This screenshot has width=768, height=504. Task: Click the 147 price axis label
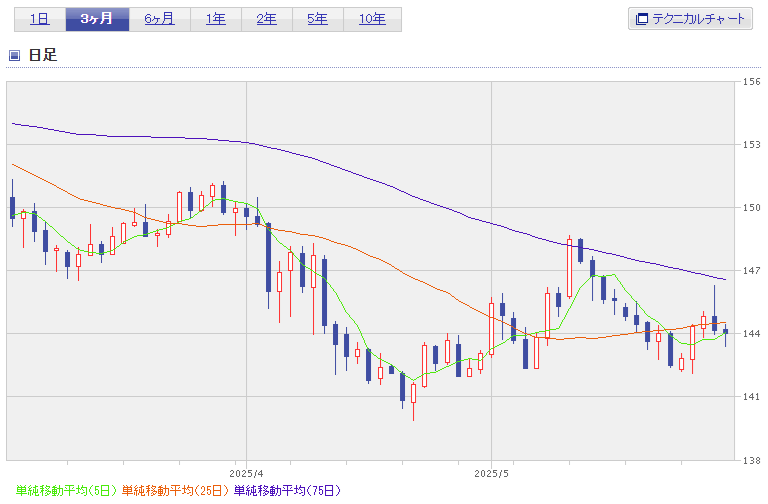[x=751, y=270]
